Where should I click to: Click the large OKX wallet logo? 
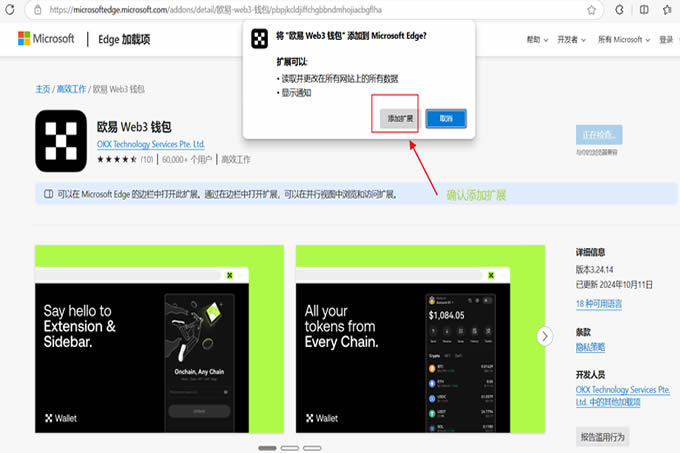tap(61, 141)
